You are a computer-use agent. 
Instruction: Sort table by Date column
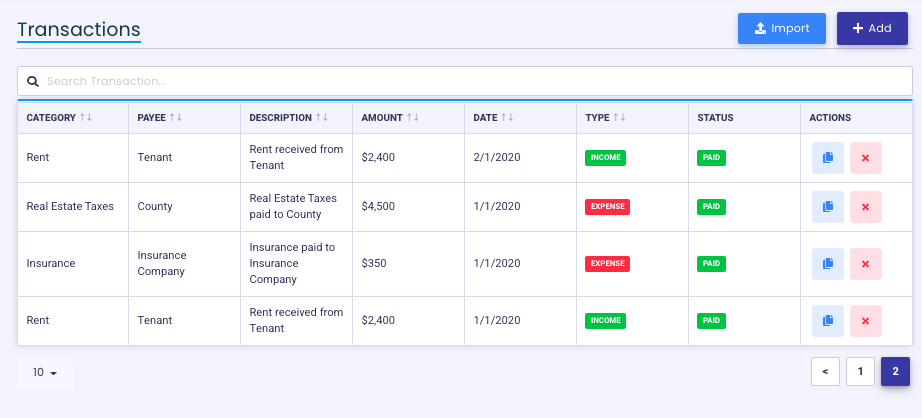pos(507,118)
